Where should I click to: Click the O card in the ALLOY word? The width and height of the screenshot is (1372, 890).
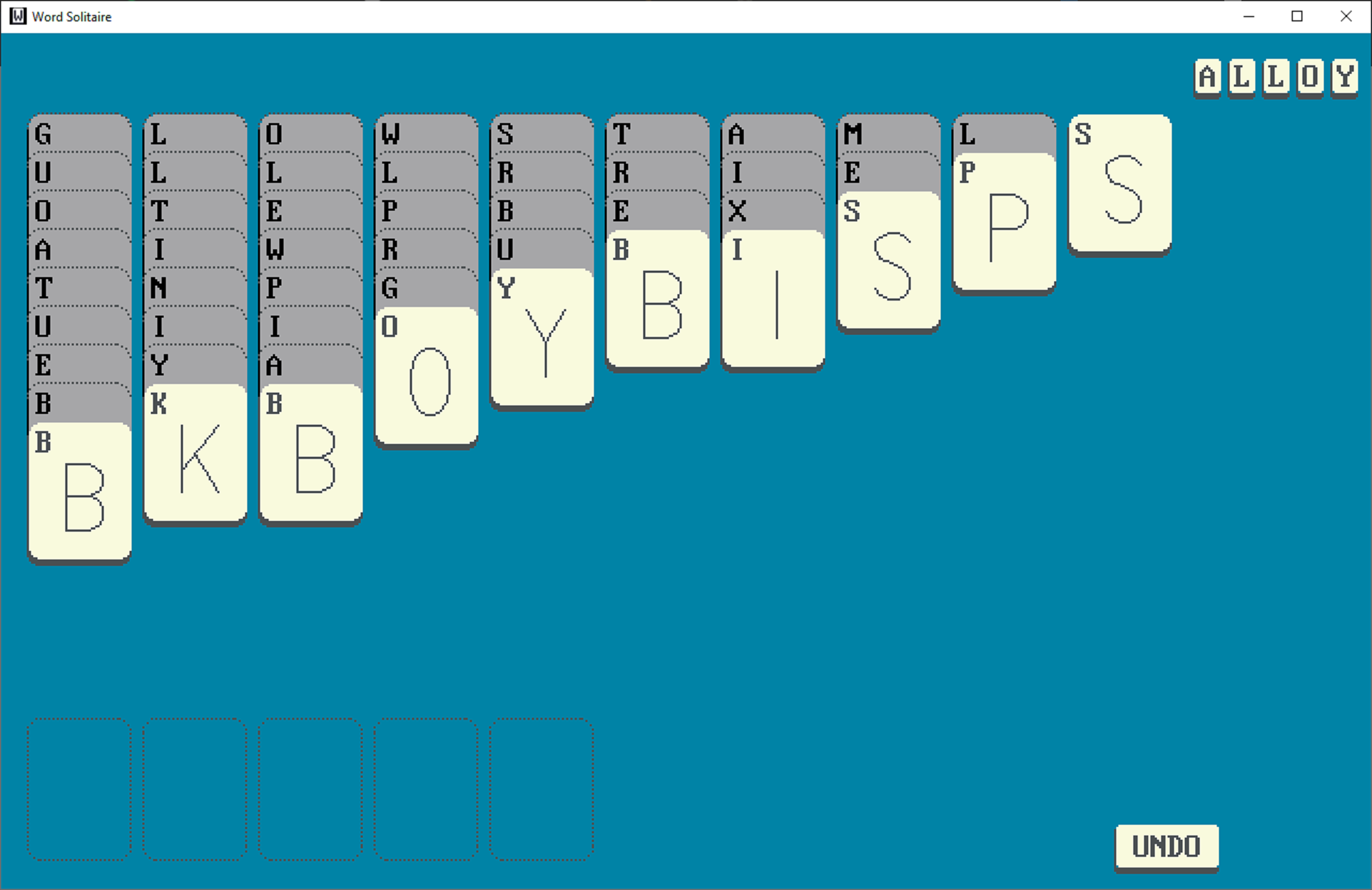[x=1310, y=76]
